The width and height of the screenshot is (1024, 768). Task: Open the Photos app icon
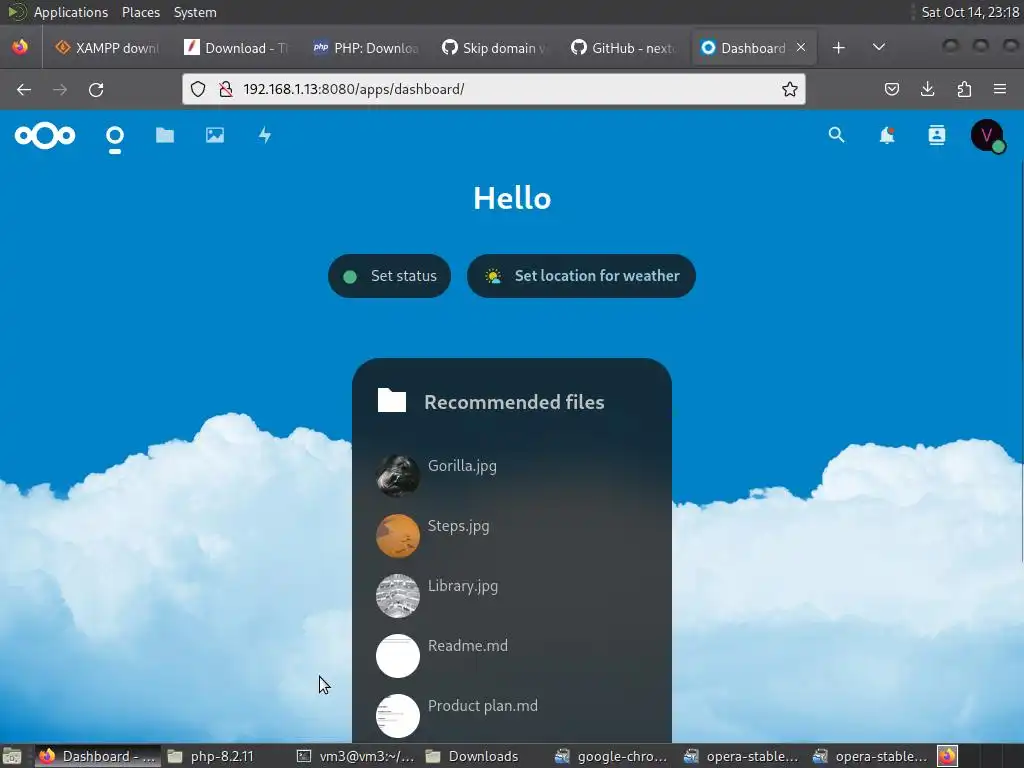click(x=215, y=135)
